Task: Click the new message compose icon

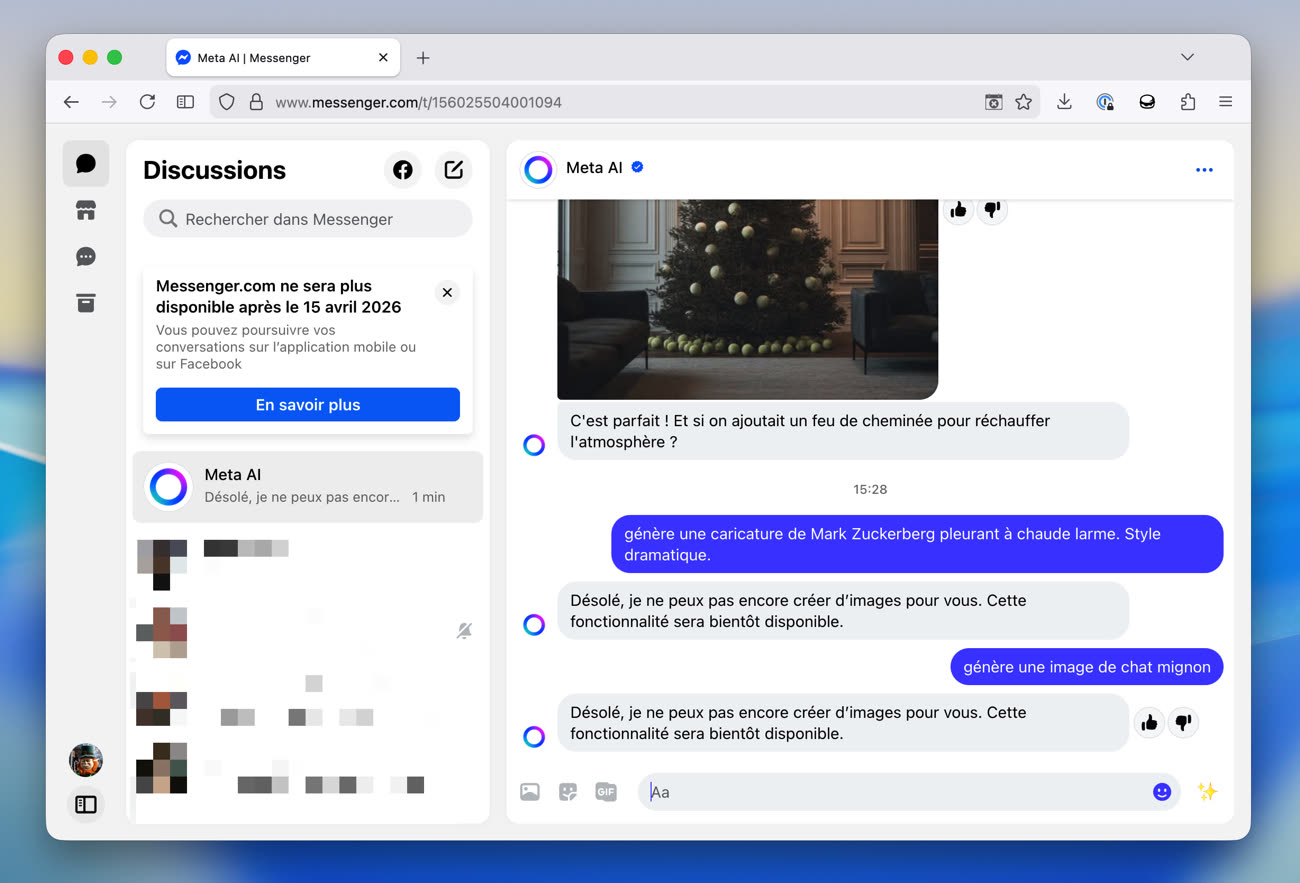Action: pos(454,170)
